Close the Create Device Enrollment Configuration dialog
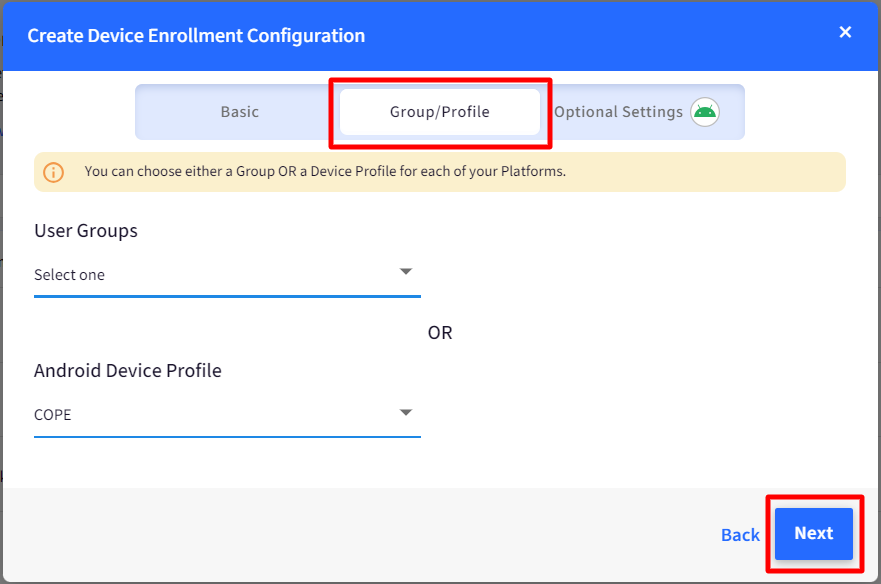The height and width of the screenshot is (584, 881). (844, 33)
